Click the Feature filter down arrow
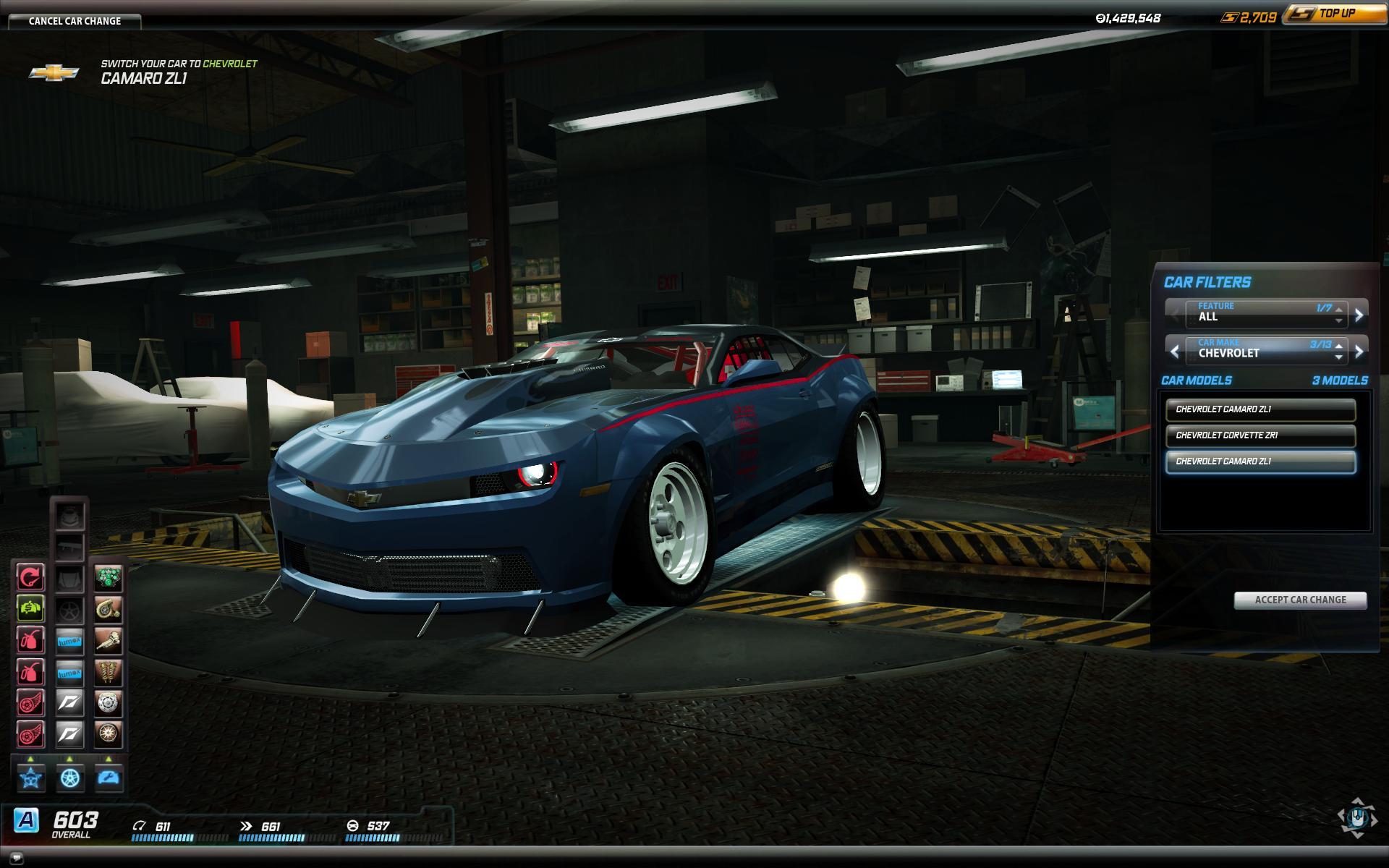 click(x=1339, y=320)
